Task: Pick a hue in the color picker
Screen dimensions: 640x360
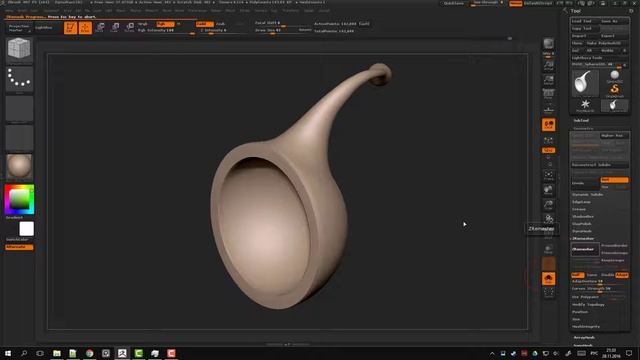Action: [19, 199]
